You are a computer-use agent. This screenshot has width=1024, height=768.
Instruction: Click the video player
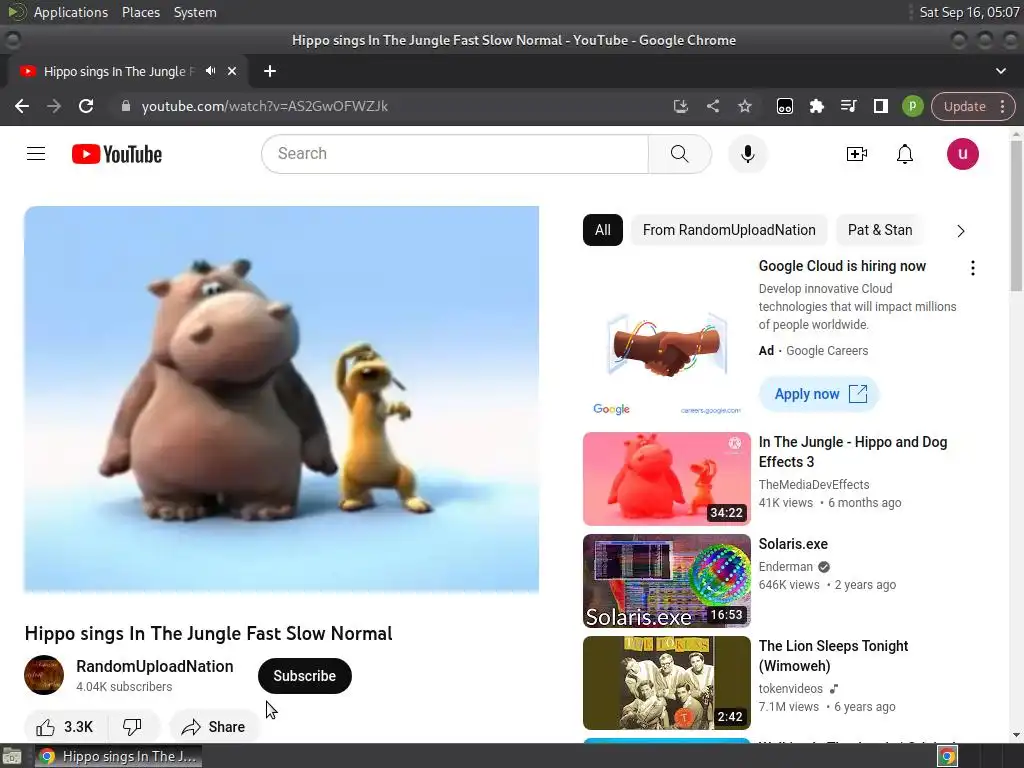coord(281,399)
